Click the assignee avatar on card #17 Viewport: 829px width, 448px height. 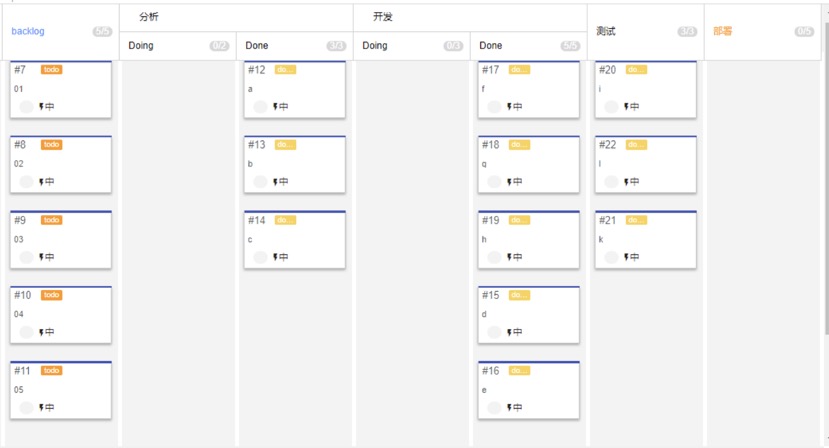pos(494,106)
